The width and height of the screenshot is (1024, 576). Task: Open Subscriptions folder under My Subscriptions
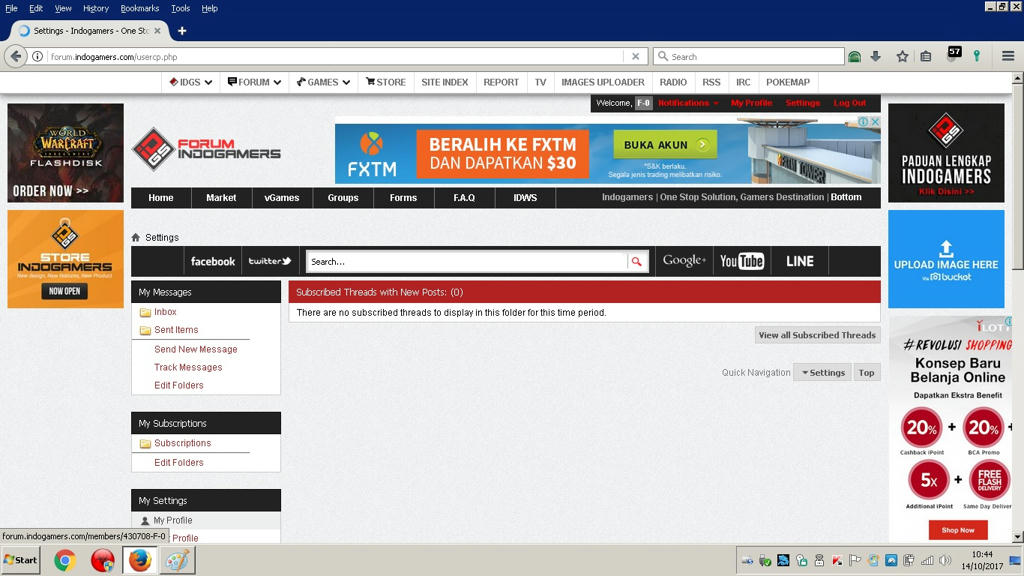pyautogui.click(x=183, y=443)
